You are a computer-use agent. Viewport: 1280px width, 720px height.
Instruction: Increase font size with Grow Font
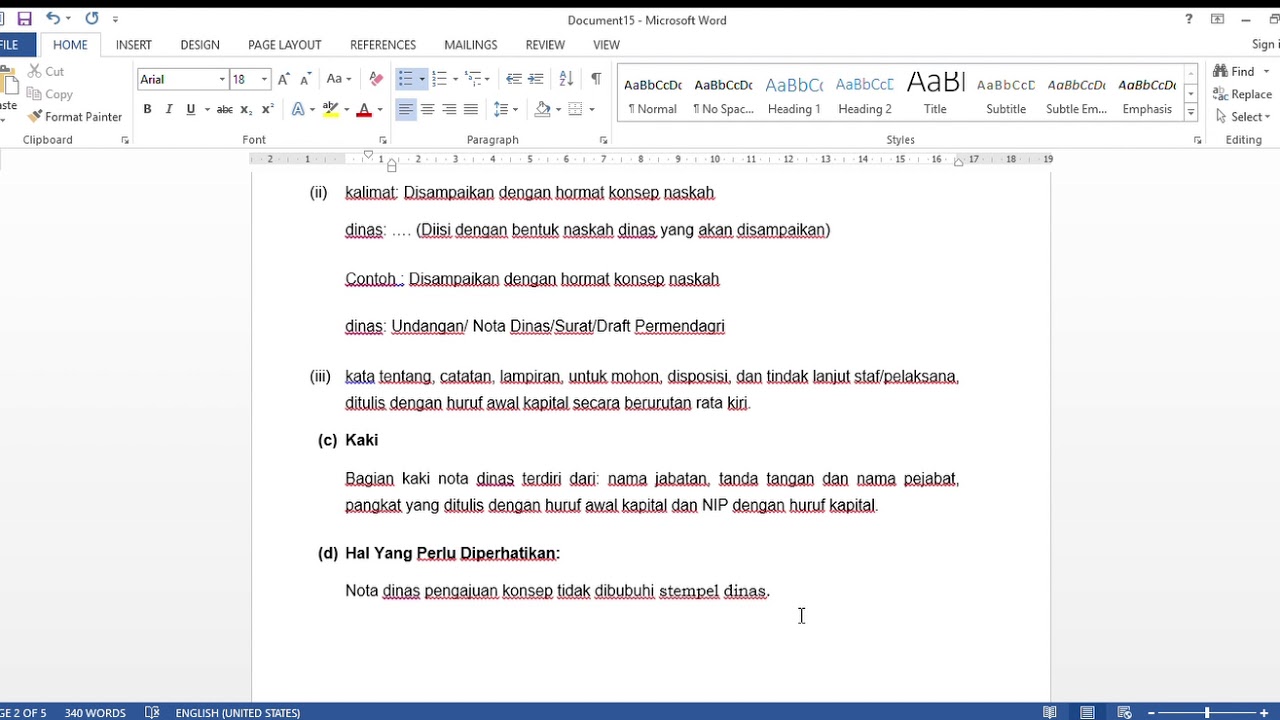[x=284, y=79]
